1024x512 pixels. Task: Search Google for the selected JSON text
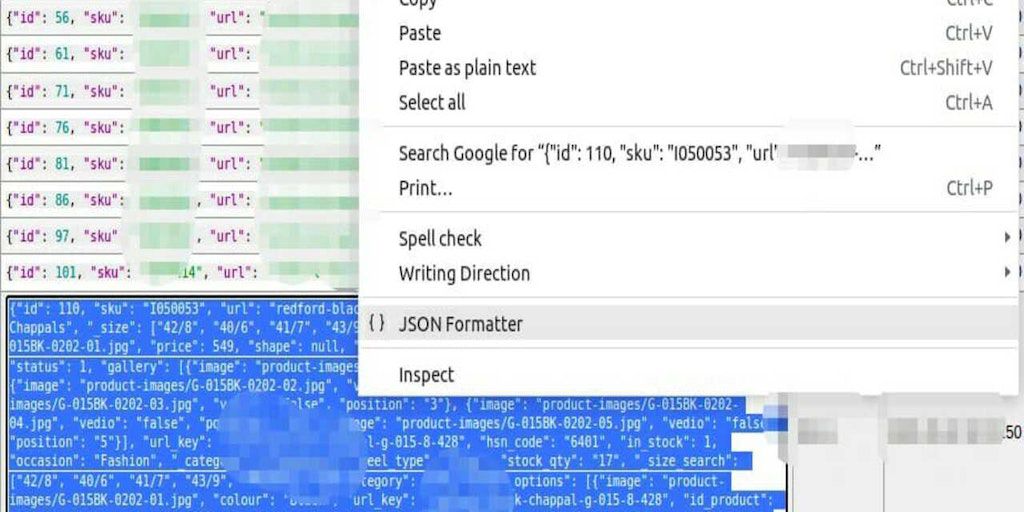pyautogui.click(x=638, y=153)
